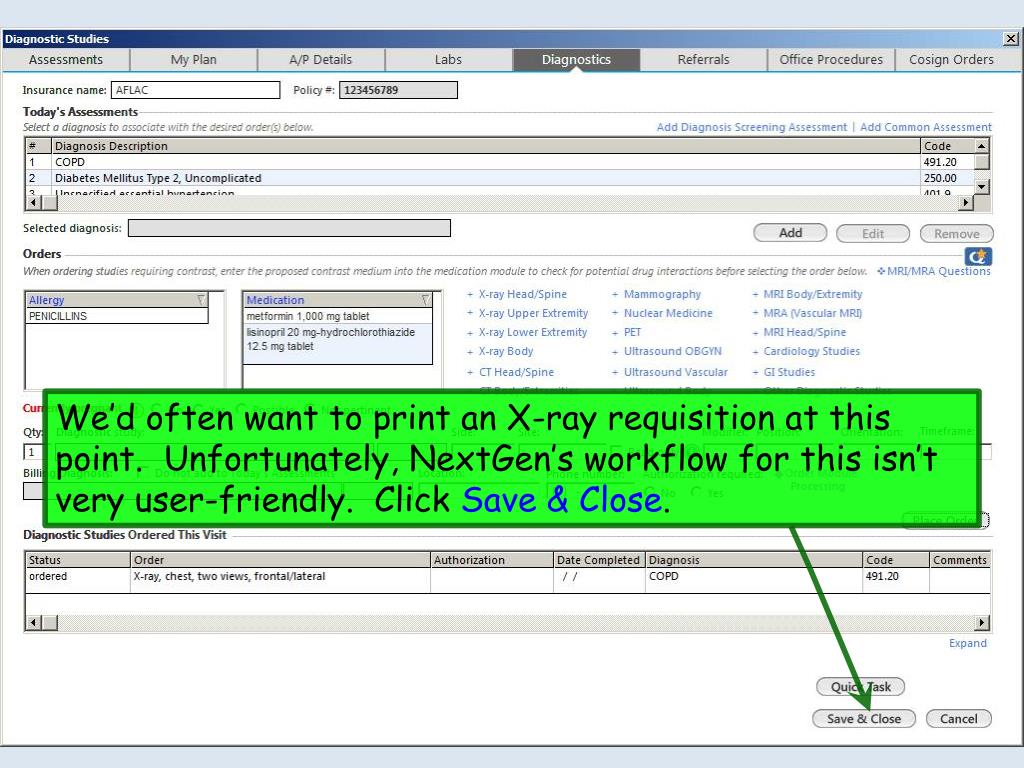Click assessments horizontal scroll left arrow
Viewport: 1024px width, 768px height.
33,203
